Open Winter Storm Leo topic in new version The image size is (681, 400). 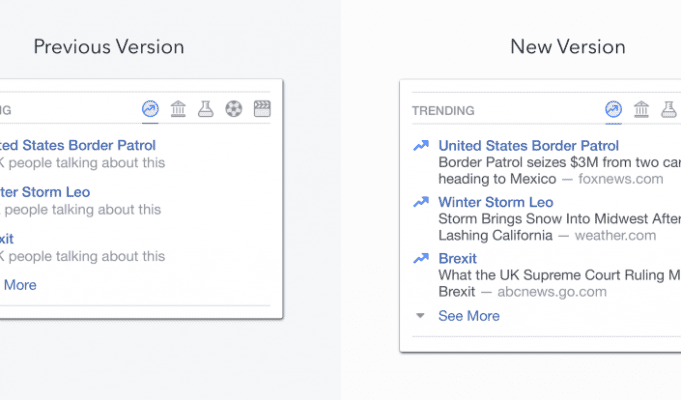[496, 202]
